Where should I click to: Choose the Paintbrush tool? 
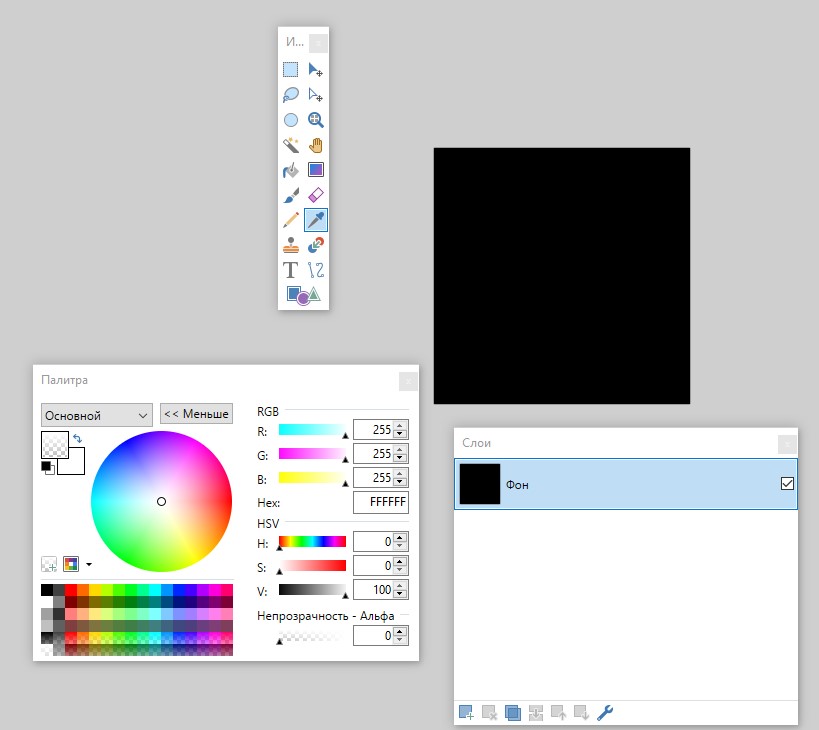coord(290,195)
